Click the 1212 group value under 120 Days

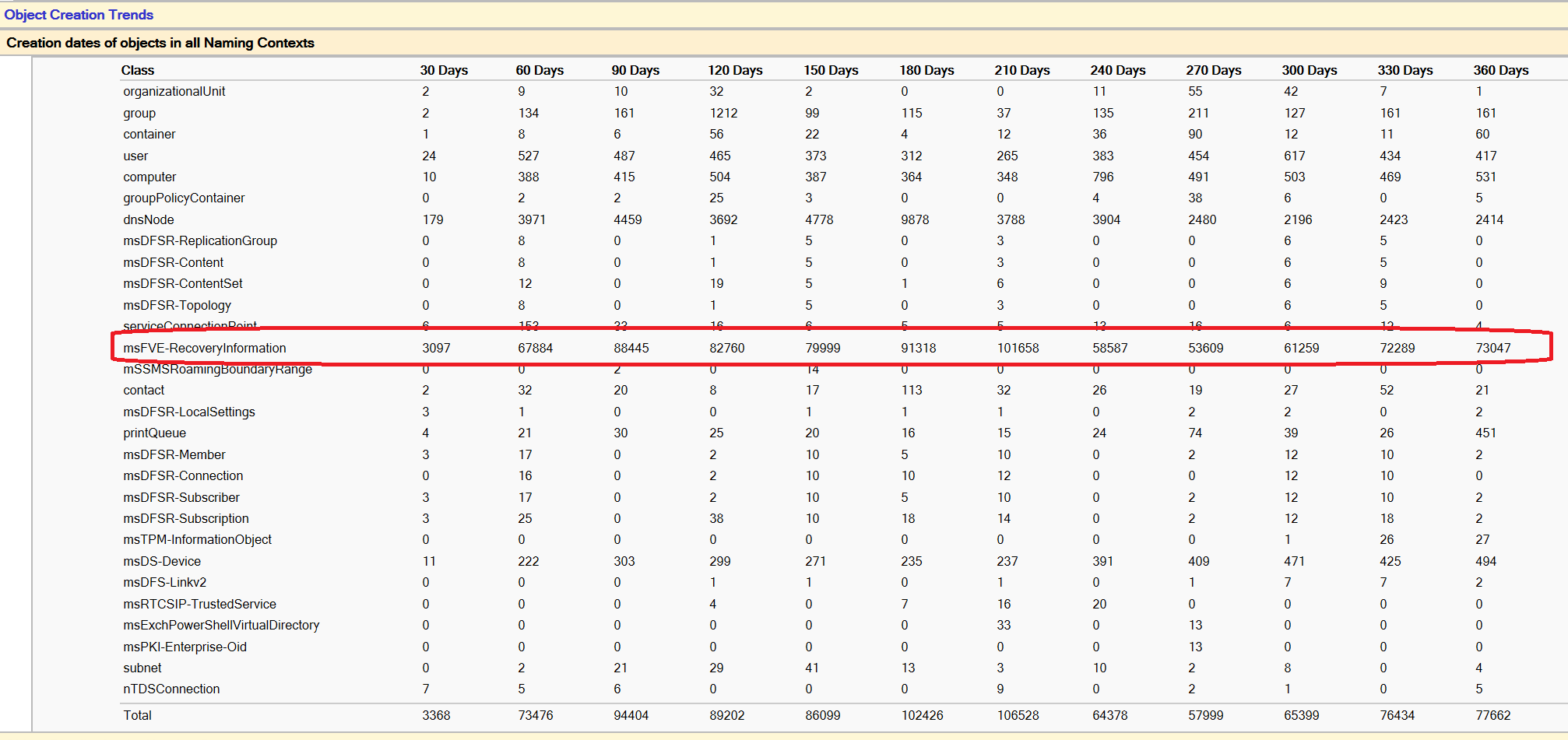[x=723, y=113]
